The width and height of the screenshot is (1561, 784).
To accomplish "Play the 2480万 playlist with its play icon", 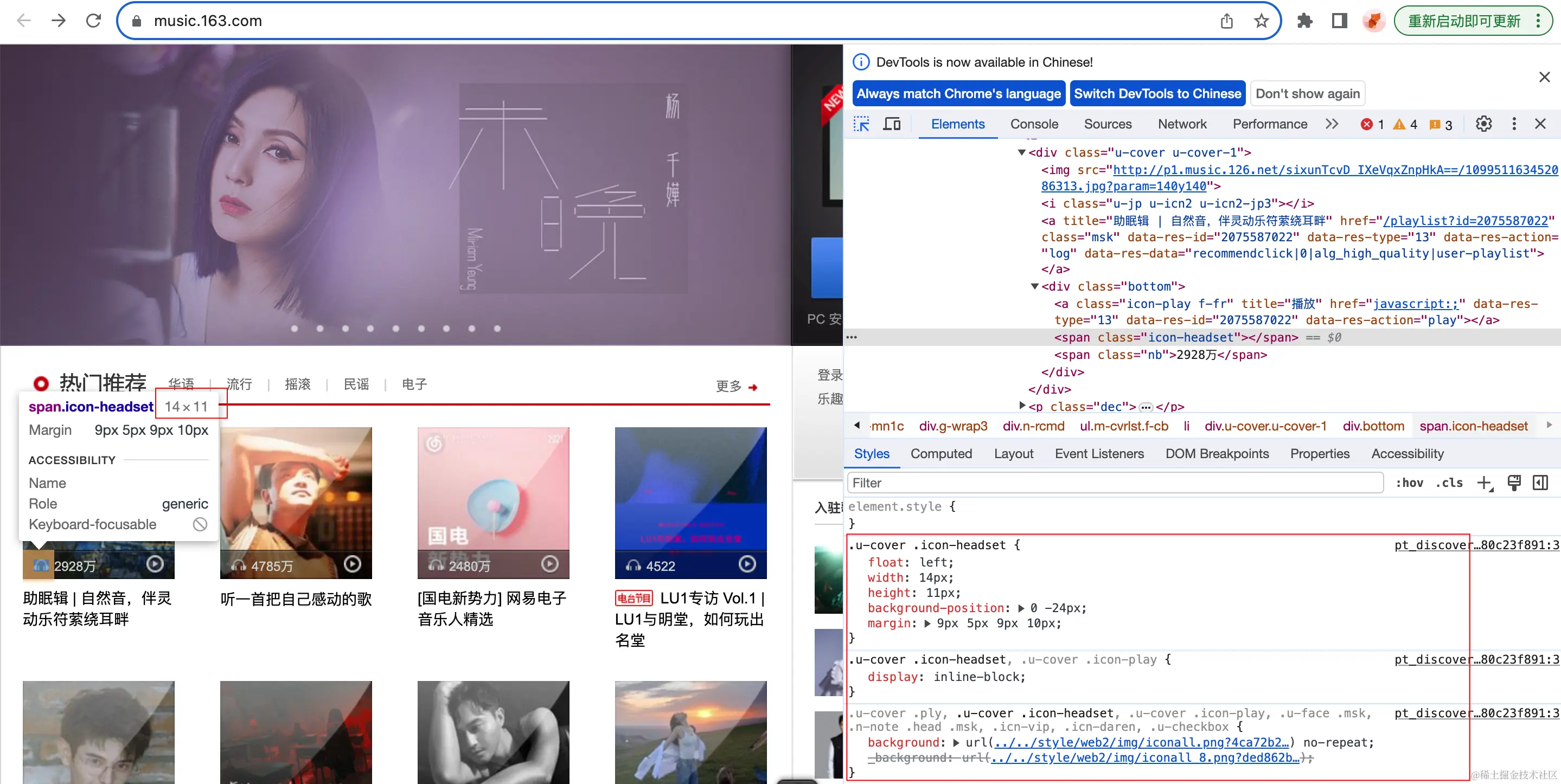I will click(549, 564).
